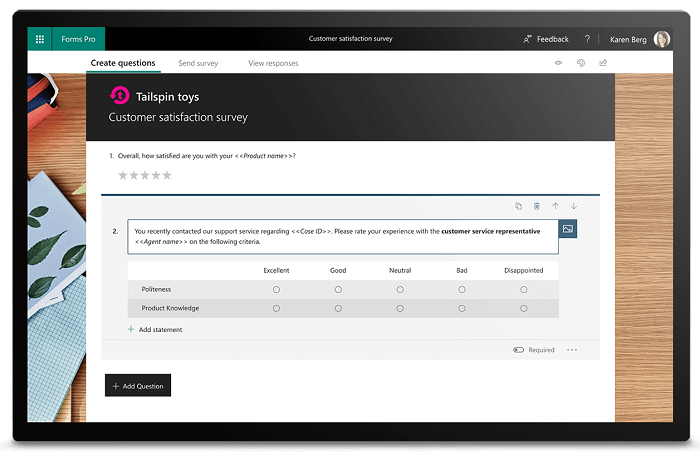Click the Add Question button
This screenshot has height=452, width=700.
[138, 385]
